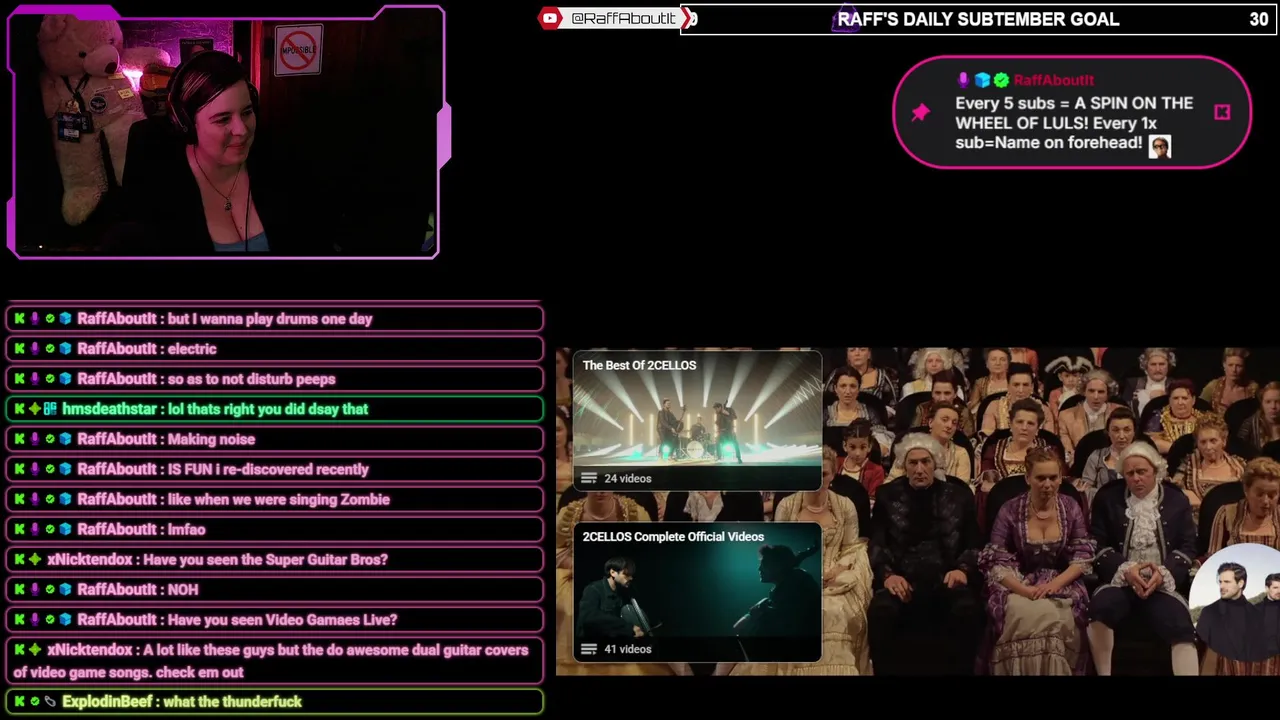Click verified check badge on ExplodinBeef row
This screenshot has height=720, width=1280.
click(x=35, y=702)
